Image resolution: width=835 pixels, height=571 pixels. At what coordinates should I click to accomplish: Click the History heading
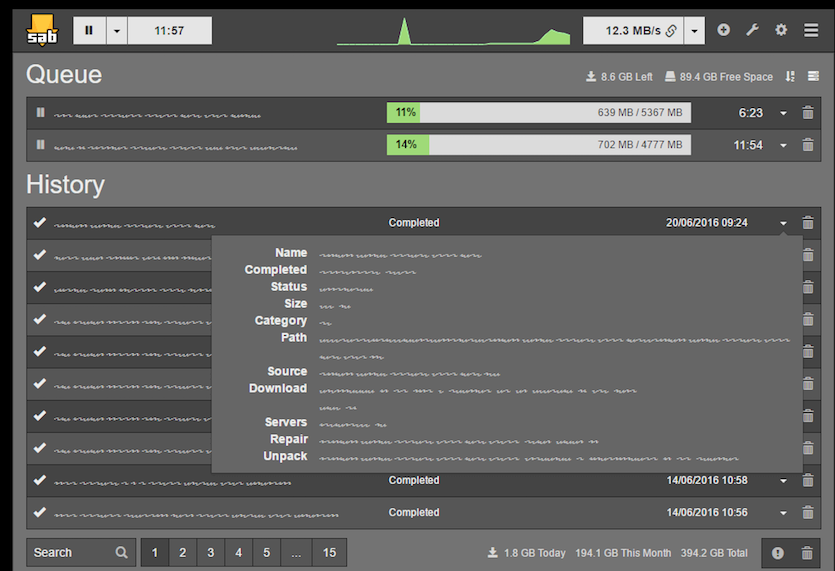(x=66, y=185)
